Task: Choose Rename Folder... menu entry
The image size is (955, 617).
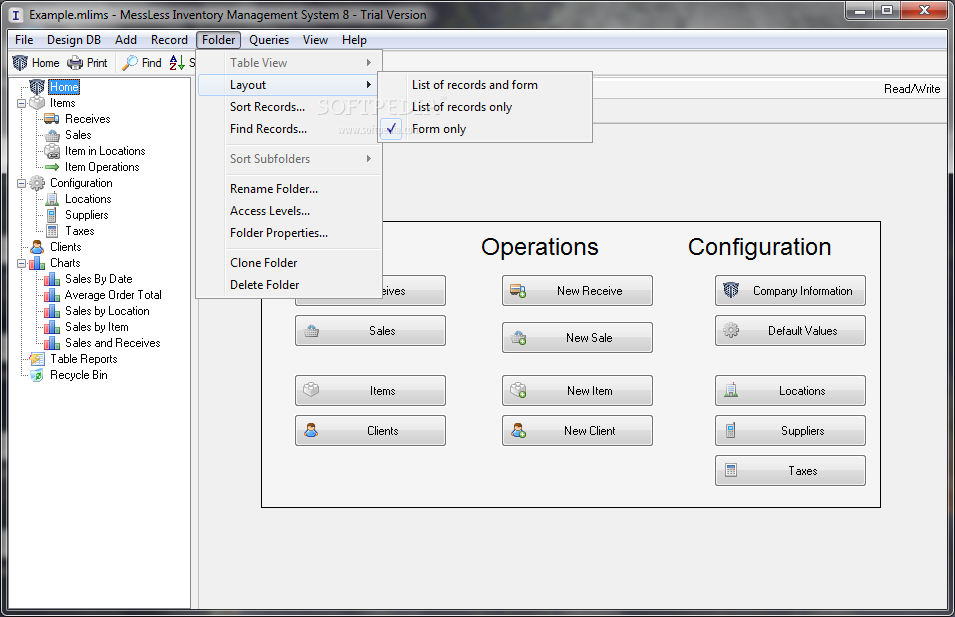Action: pos(290,189)
